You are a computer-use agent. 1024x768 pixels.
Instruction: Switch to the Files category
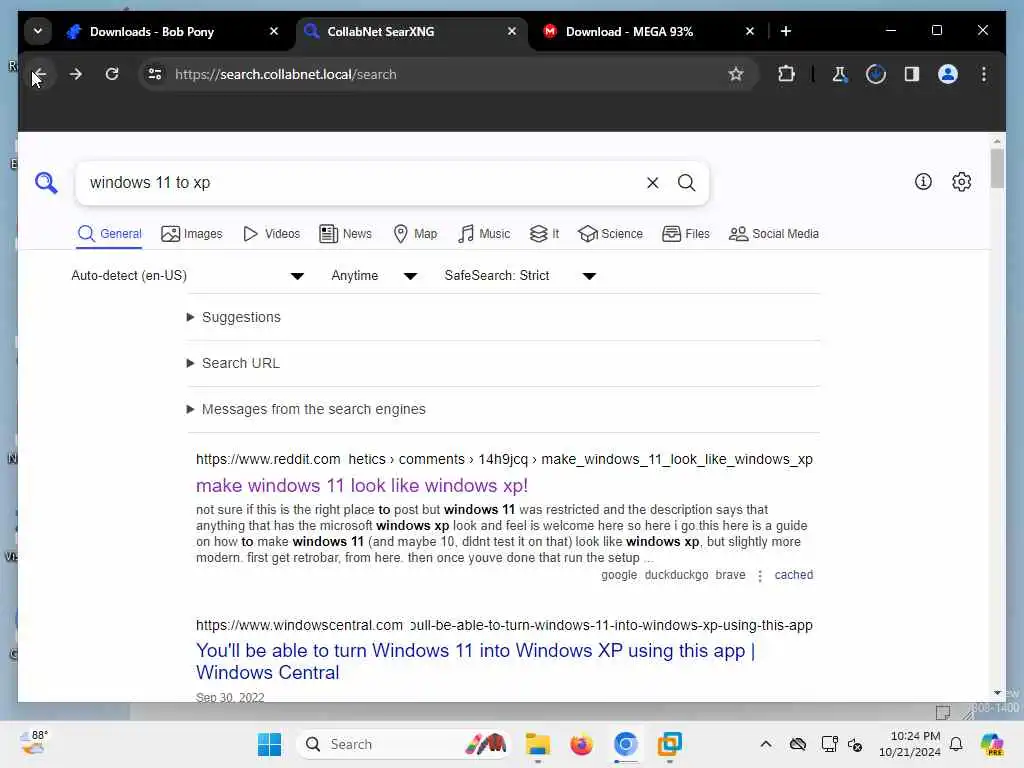(686, 234)
